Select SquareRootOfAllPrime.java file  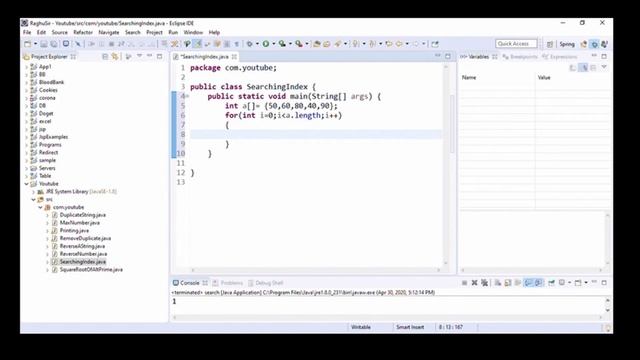tap(91, 270)
